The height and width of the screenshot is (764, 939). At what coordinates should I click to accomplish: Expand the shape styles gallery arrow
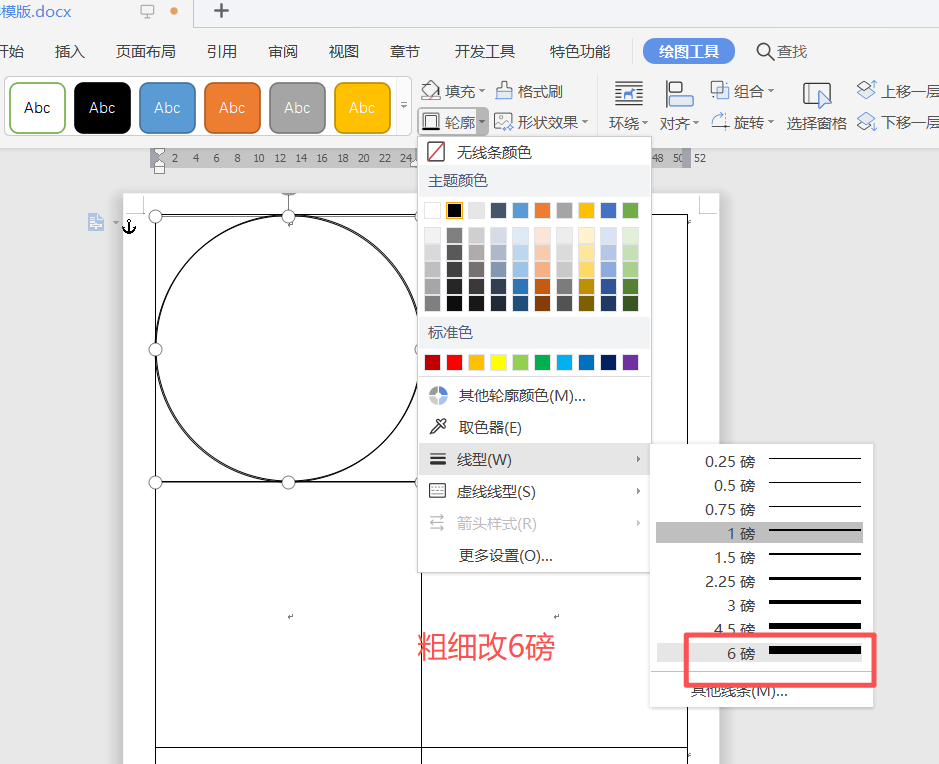pos(404,105)
